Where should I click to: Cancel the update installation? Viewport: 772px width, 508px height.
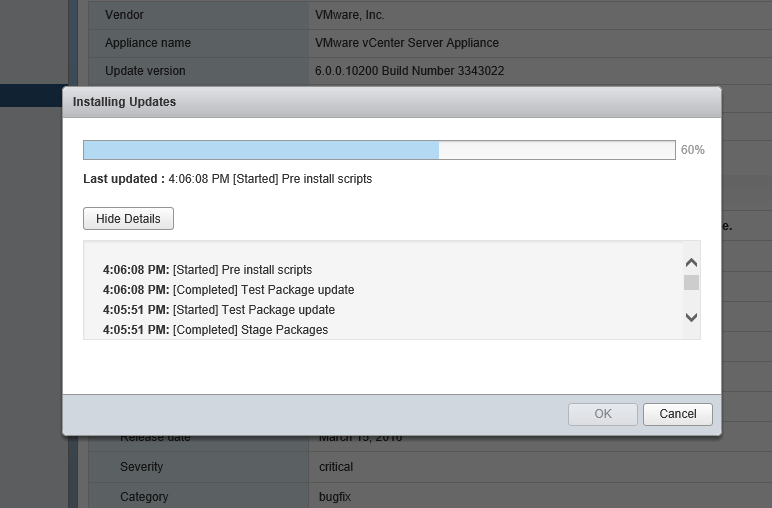click(x=677, y=414)
